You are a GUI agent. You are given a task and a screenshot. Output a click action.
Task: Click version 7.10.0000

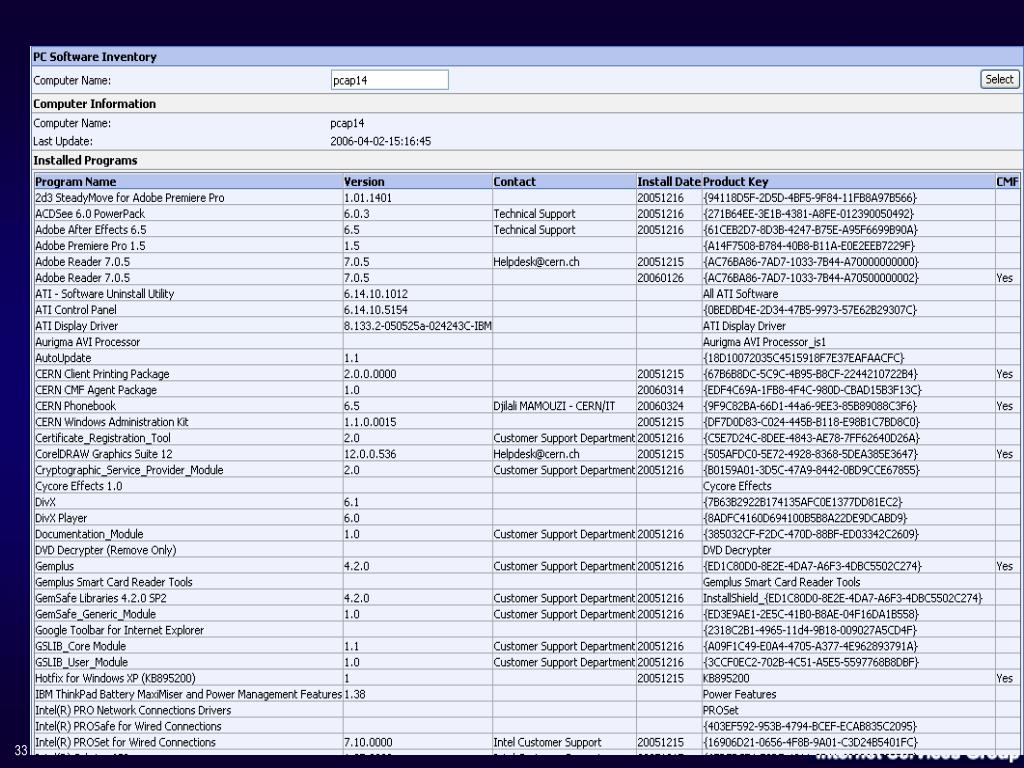tap(368, 742)
